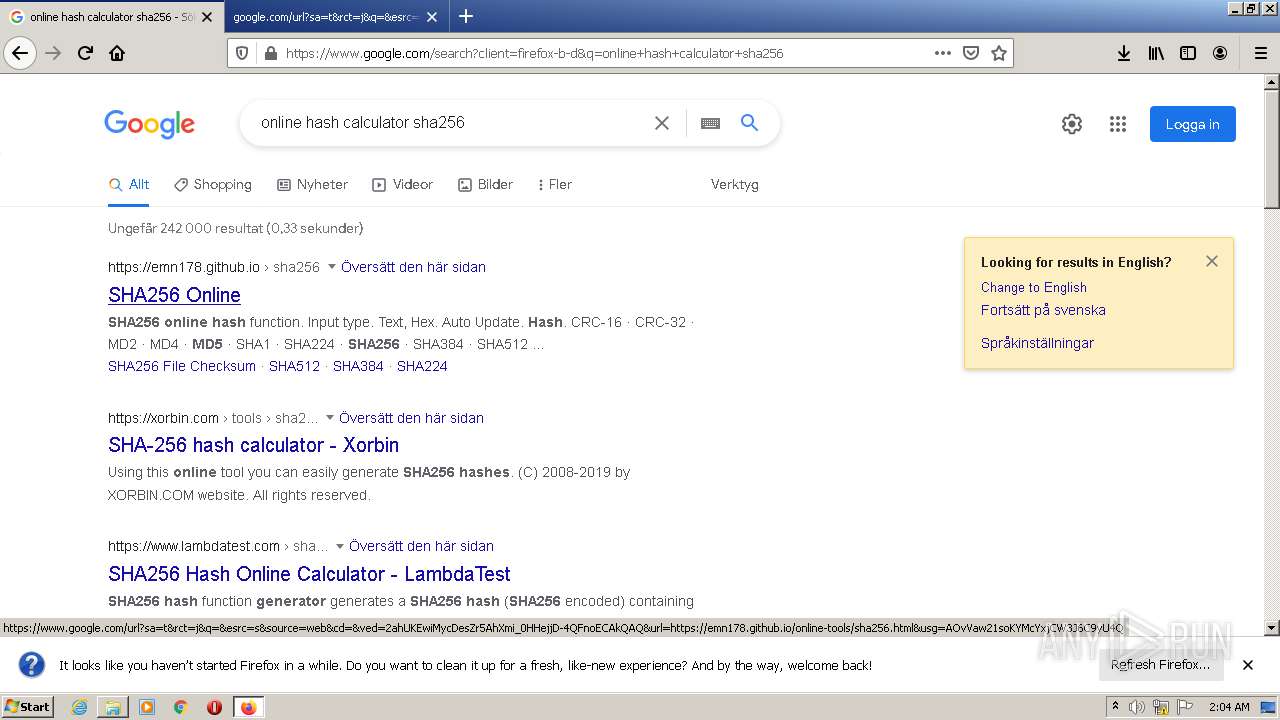Click the Refresh Firefox button

(x=1161, y=665)
